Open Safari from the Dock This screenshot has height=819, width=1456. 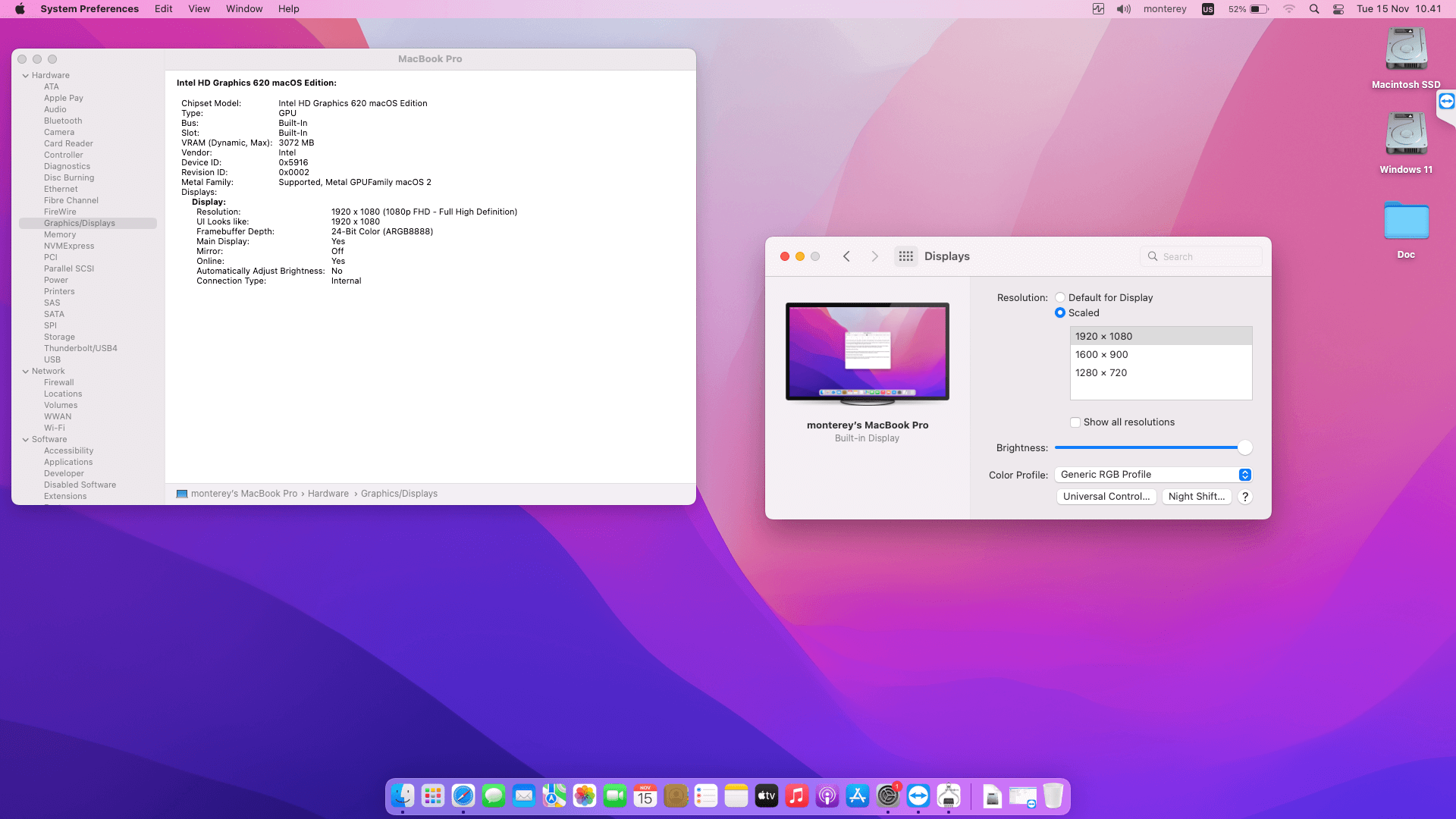pyautogui.click(x=463, y=795)
